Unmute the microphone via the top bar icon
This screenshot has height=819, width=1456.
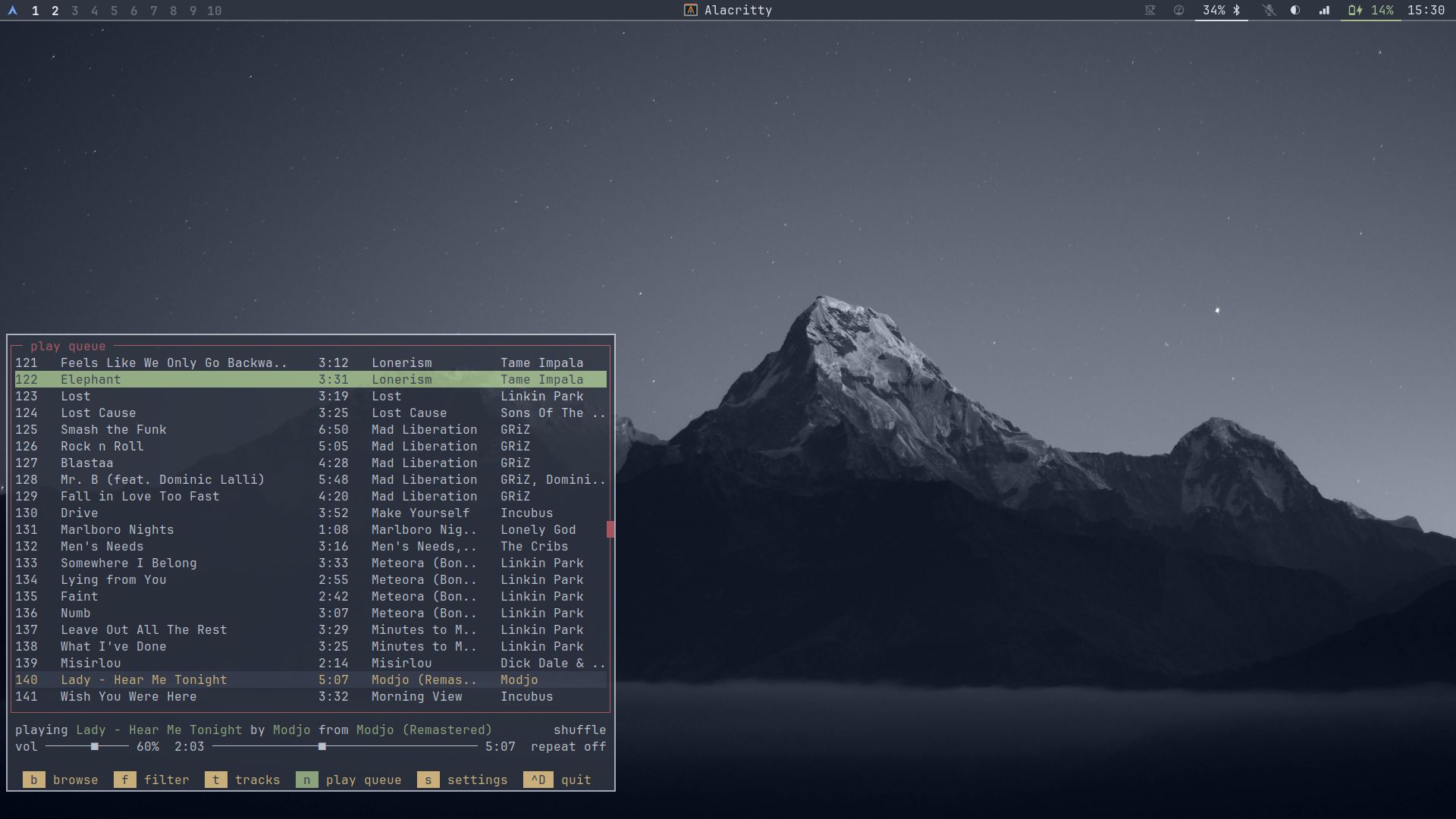(x=1269, y=11)
